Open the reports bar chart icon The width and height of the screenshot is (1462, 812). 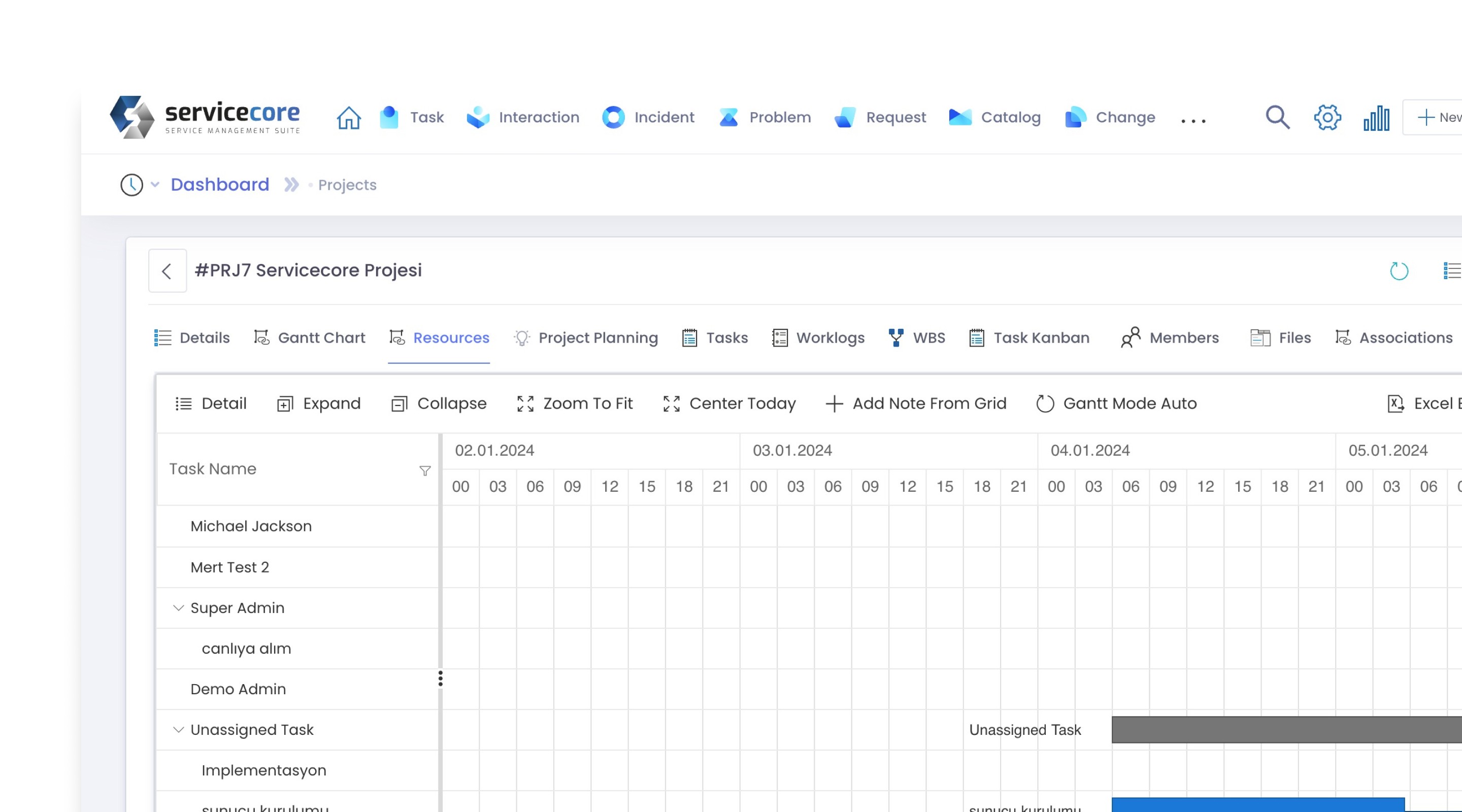[x=1376, y=118]
